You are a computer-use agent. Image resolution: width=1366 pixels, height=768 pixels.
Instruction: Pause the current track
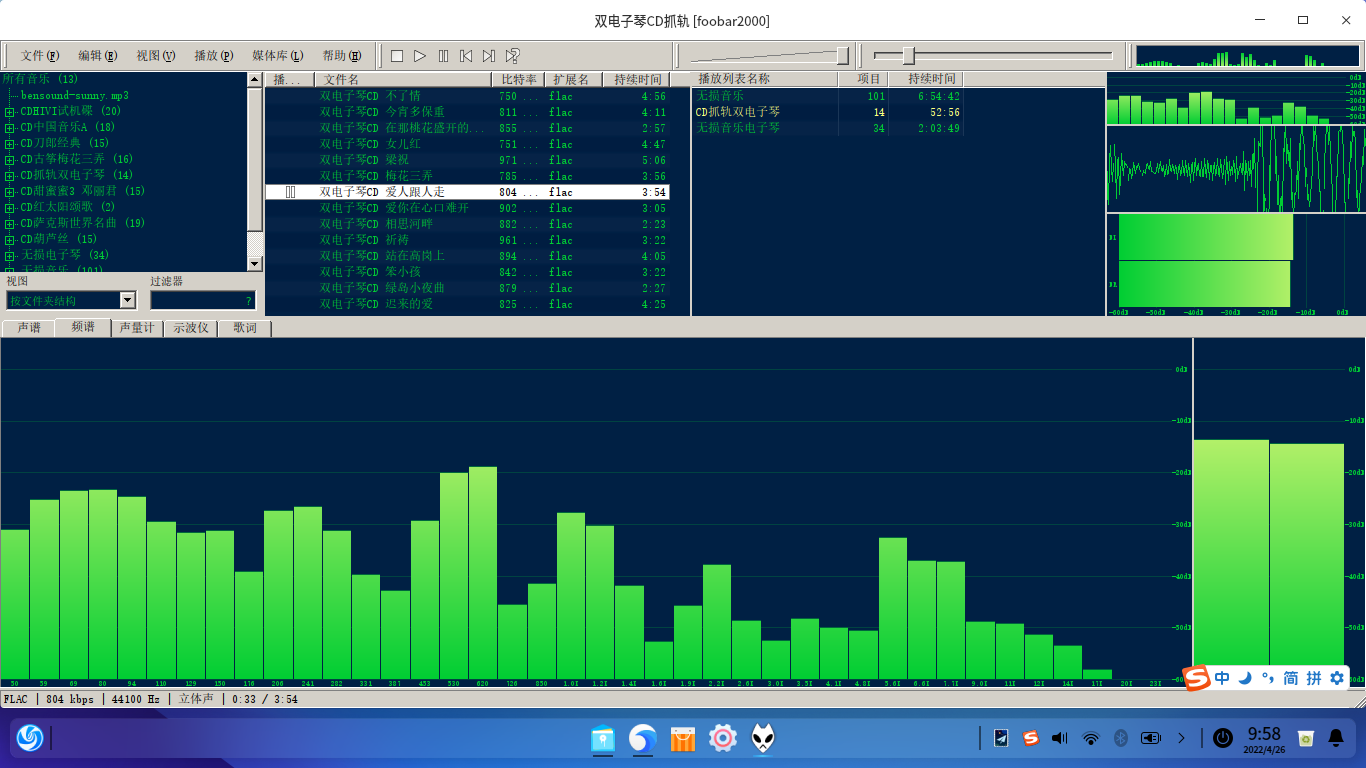[x=443, y=56]
